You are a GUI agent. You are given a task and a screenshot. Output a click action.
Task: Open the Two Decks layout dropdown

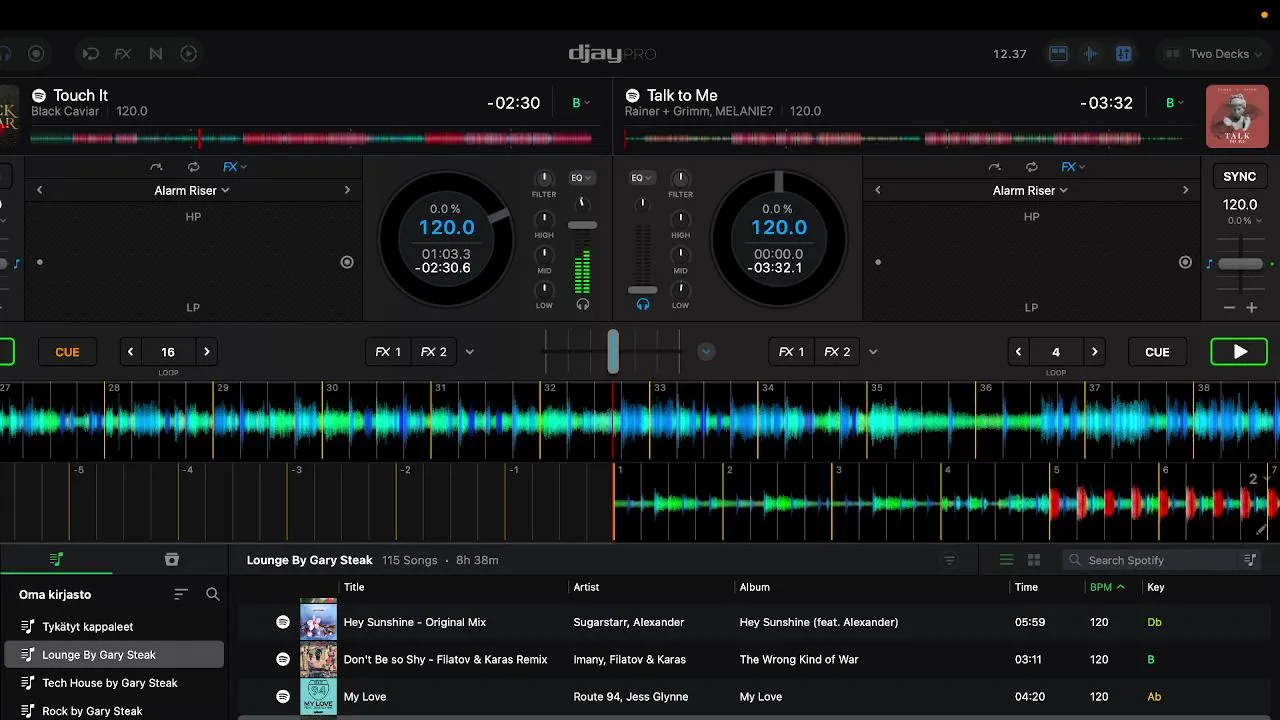coord(1214,54)
